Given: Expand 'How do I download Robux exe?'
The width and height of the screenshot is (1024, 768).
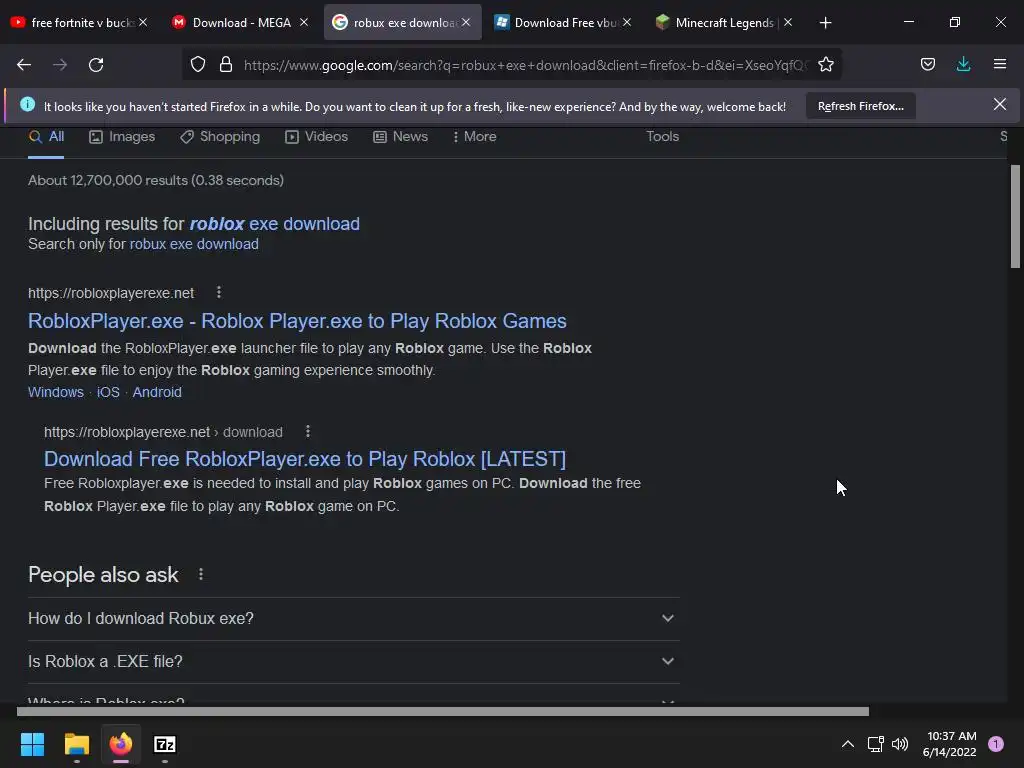Looking at the screenshot, I should [x=353, y=618].
